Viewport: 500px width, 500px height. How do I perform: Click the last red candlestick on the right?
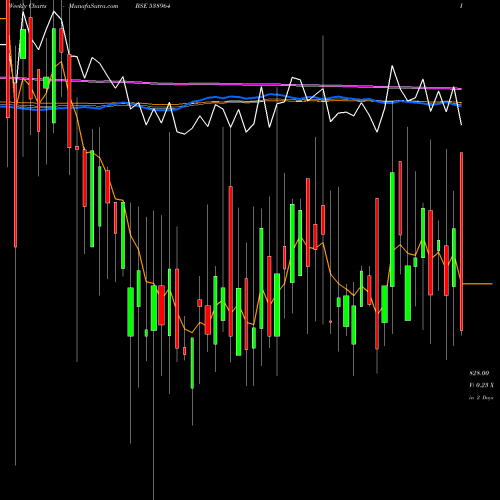(x=462, y=241)
